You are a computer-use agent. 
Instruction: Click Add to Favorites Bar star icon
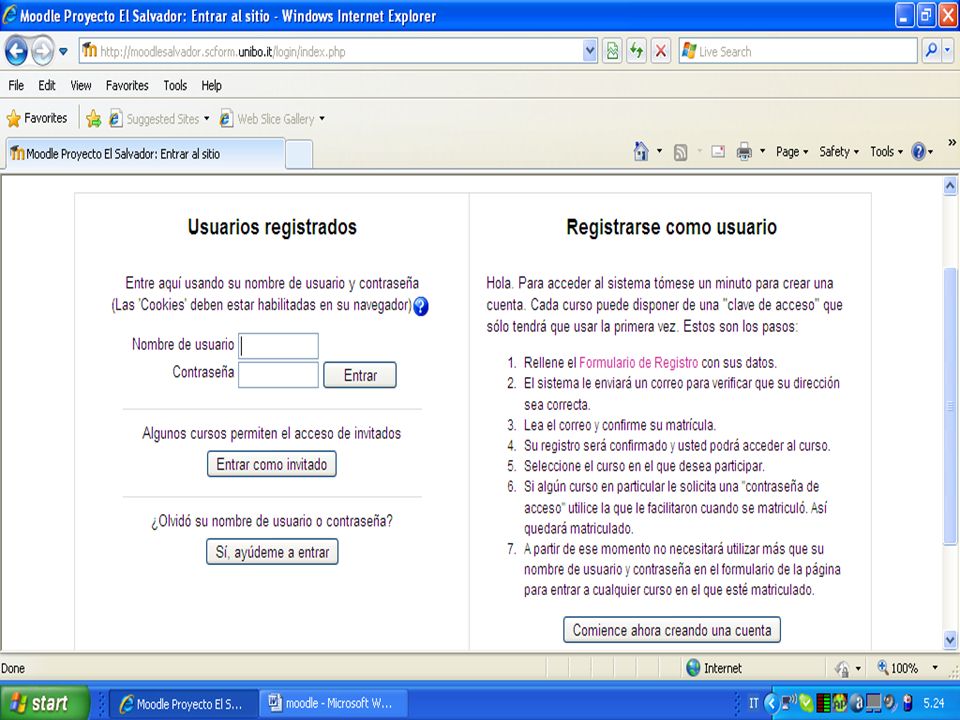(x=94, y=118)
